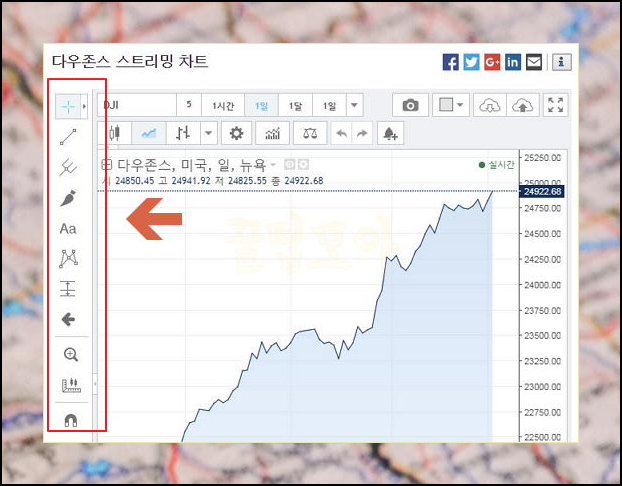Screen dimensions: 622x486
Task: Select the 1달 interval
Action: coord(295,105)
